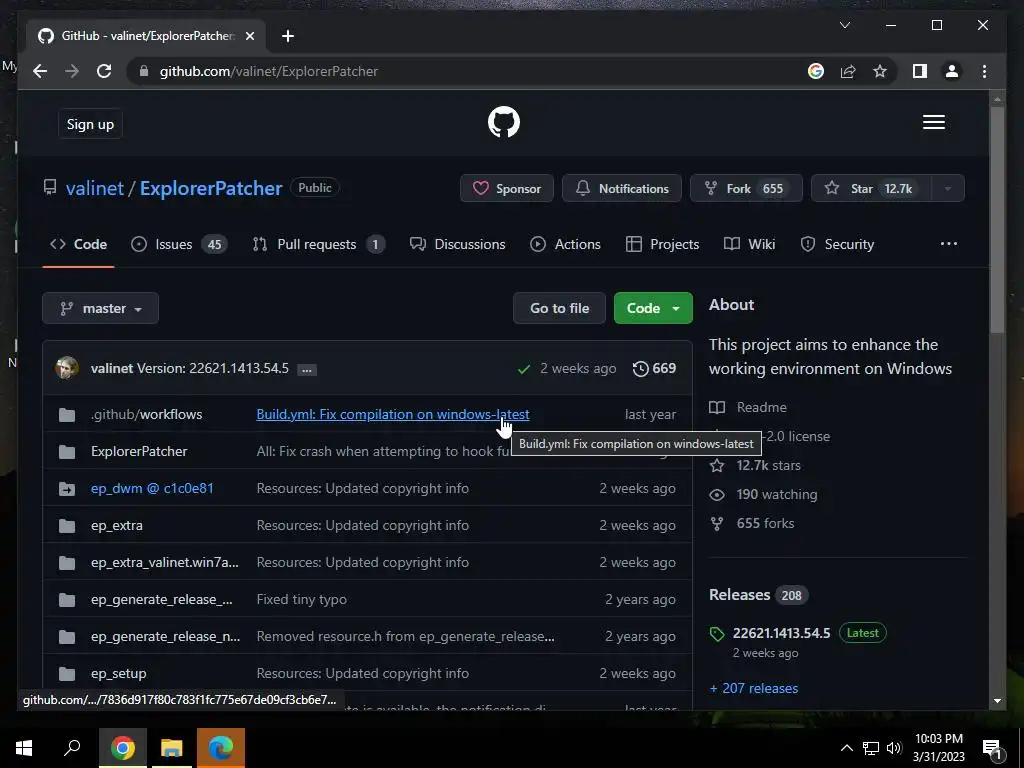View the 669 commits history
Viewport: 1024px width, 768px height.
pos(654,368)
